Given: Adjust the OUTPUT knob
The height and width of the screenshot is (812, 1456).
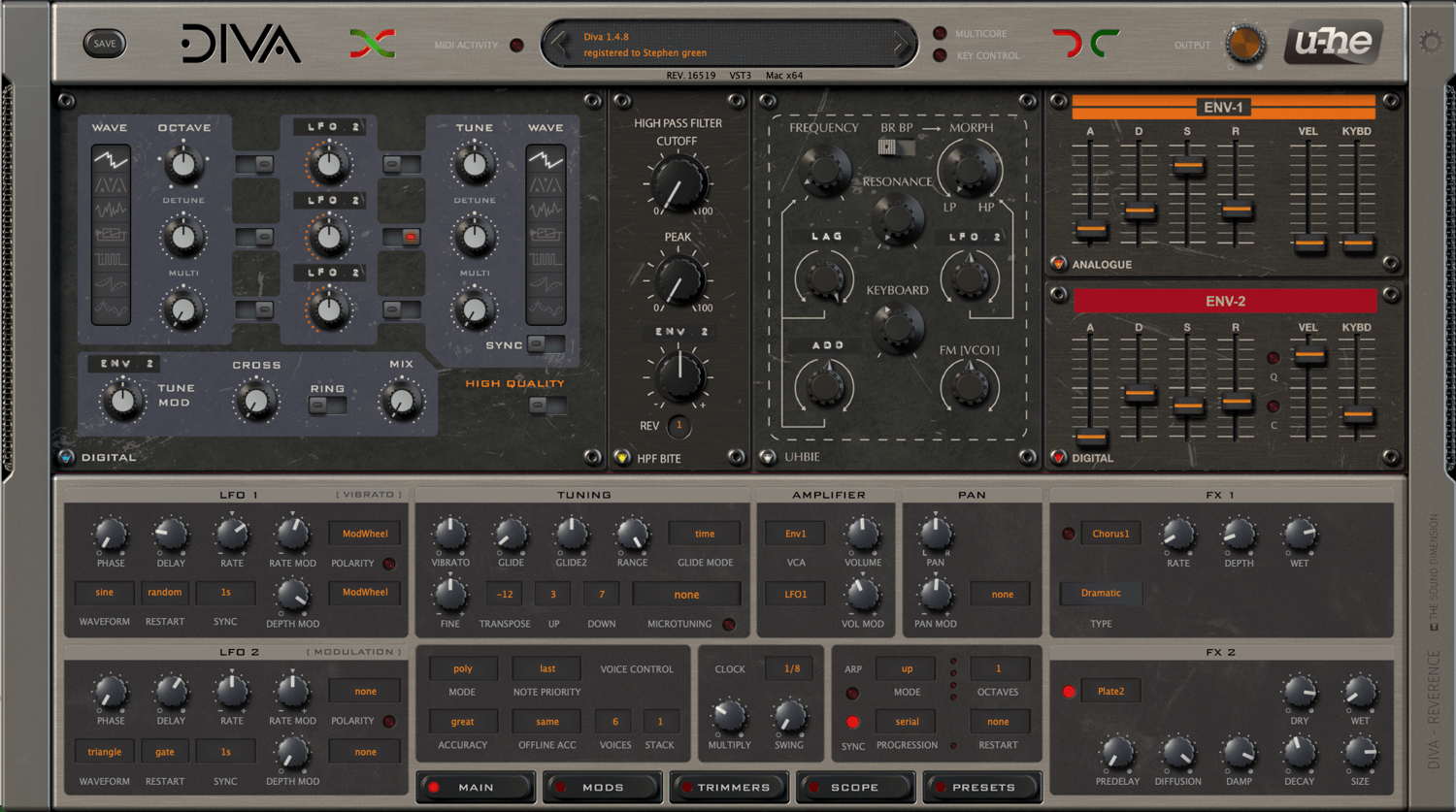Looking at the screenshot, I should click(1245, 45).
